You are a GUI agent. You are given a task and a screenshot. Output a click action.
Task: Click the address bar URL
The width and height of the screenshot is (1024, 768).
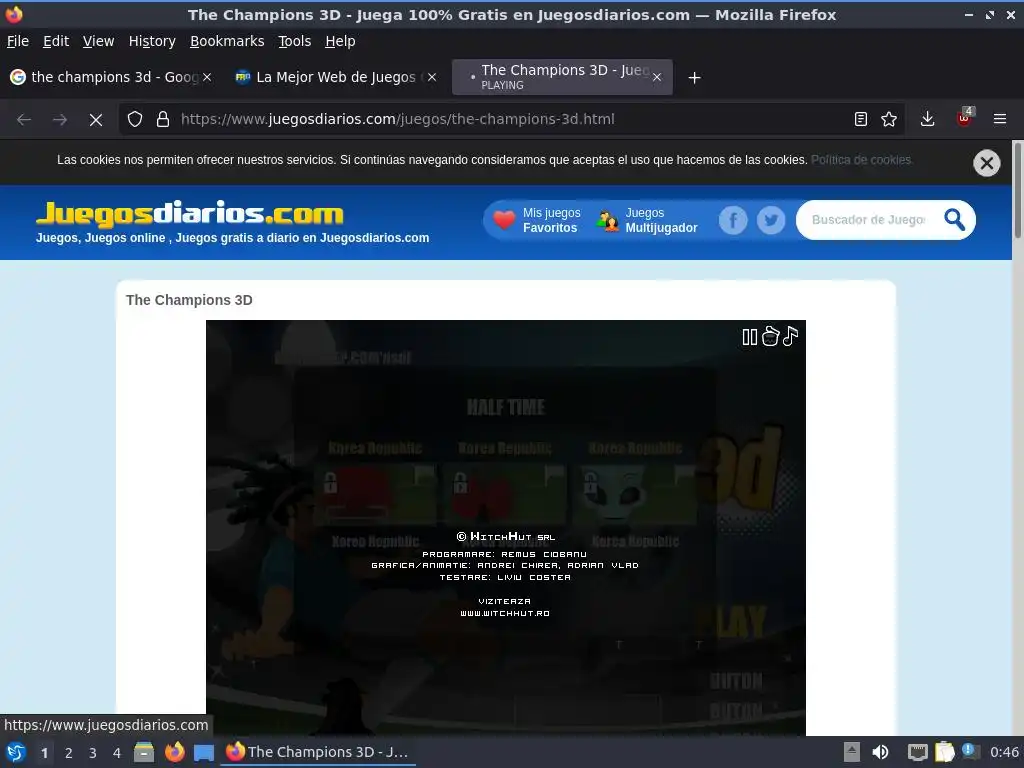click(398, 120)
